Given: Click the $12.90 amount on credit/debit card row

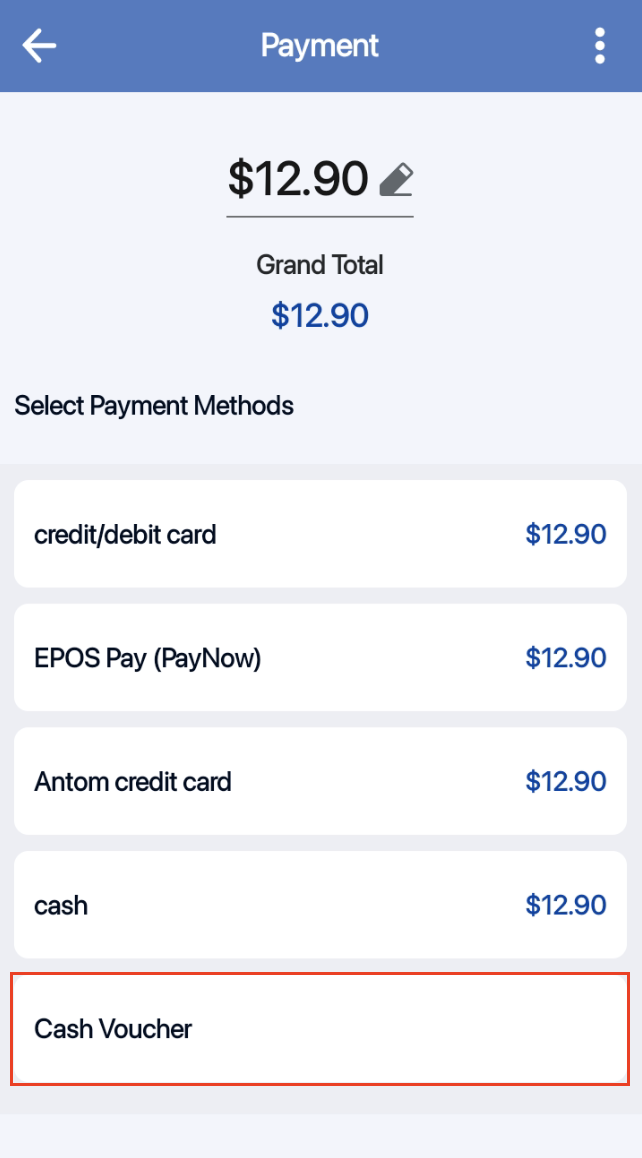Looking at the screenshot, I should pos(565,534).
